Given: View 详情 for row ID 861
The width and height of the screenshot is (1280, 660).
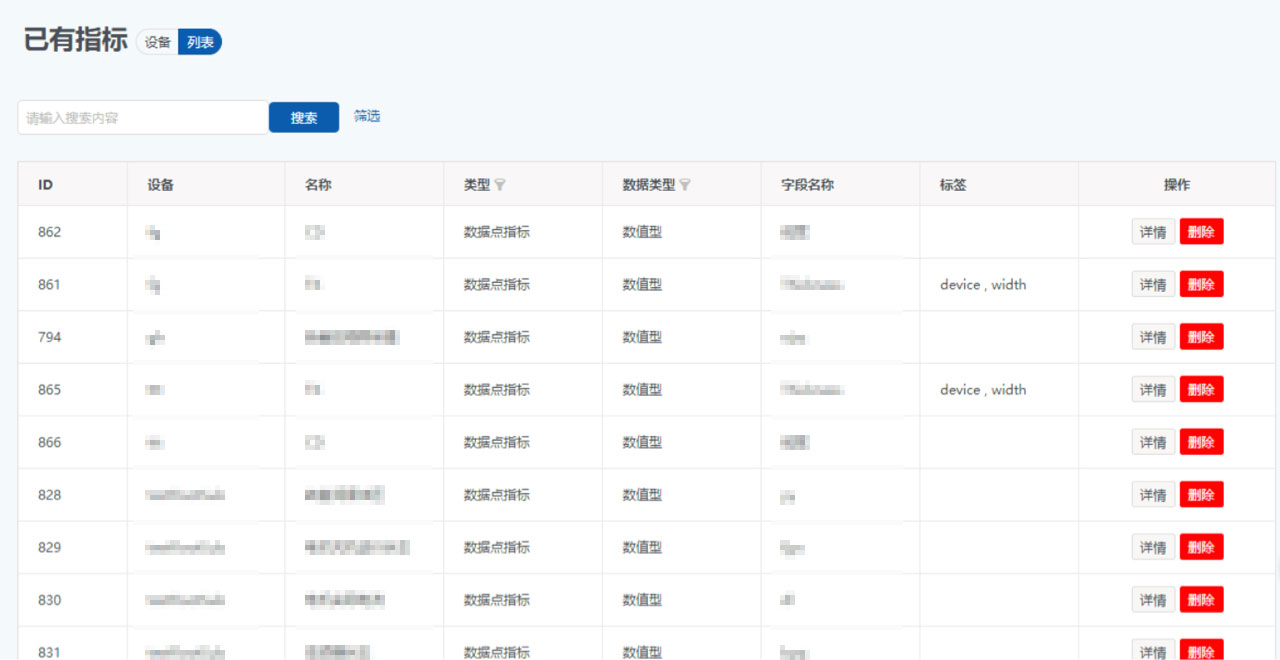Looking at the screenshot, I should pos(1153,285).
